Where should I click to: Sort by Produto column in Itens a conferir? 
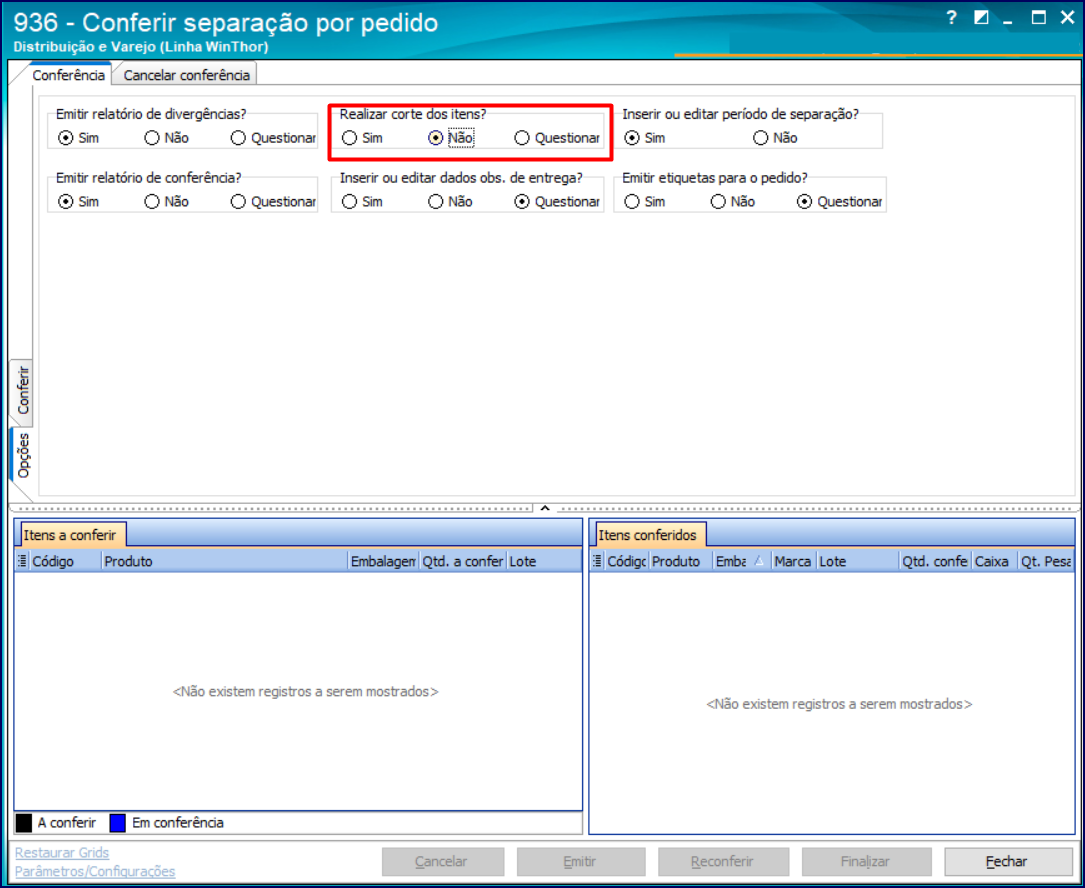click(224, 561)
